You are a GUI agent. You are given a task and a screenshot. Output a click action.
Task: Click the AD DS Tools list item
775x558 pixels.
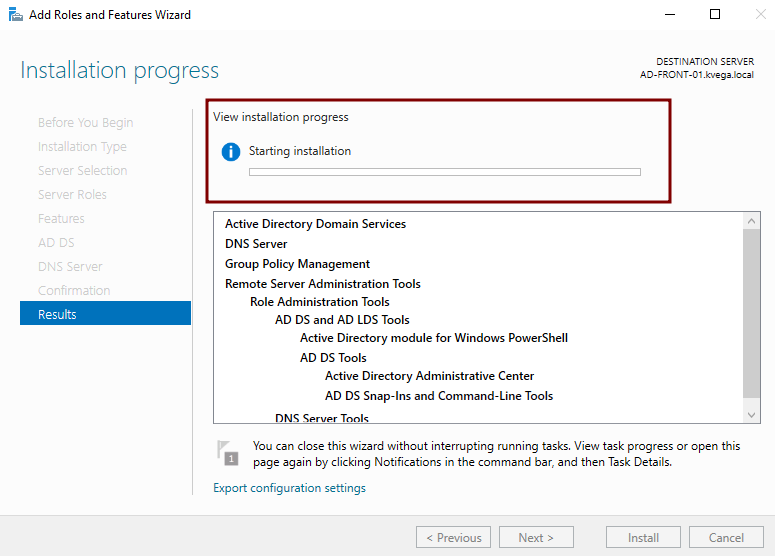(x=333, y=358)
